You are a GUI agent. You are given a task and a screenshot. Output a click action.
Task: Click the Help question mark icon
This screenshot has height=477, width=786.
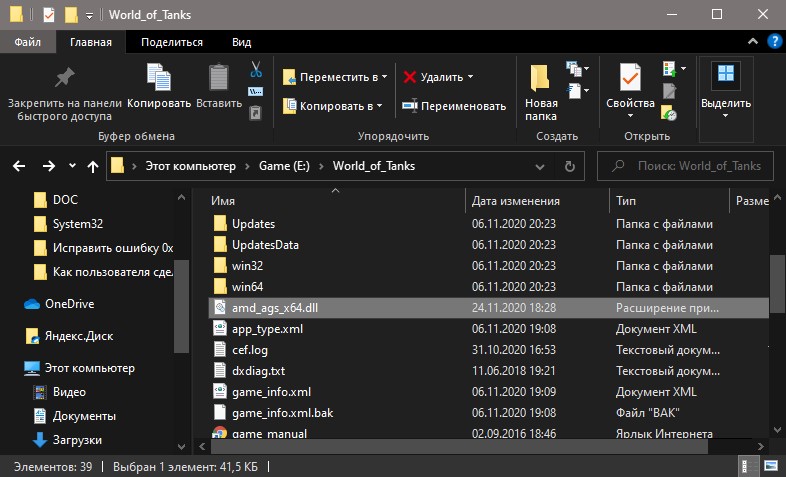click(x=774, y=42)
